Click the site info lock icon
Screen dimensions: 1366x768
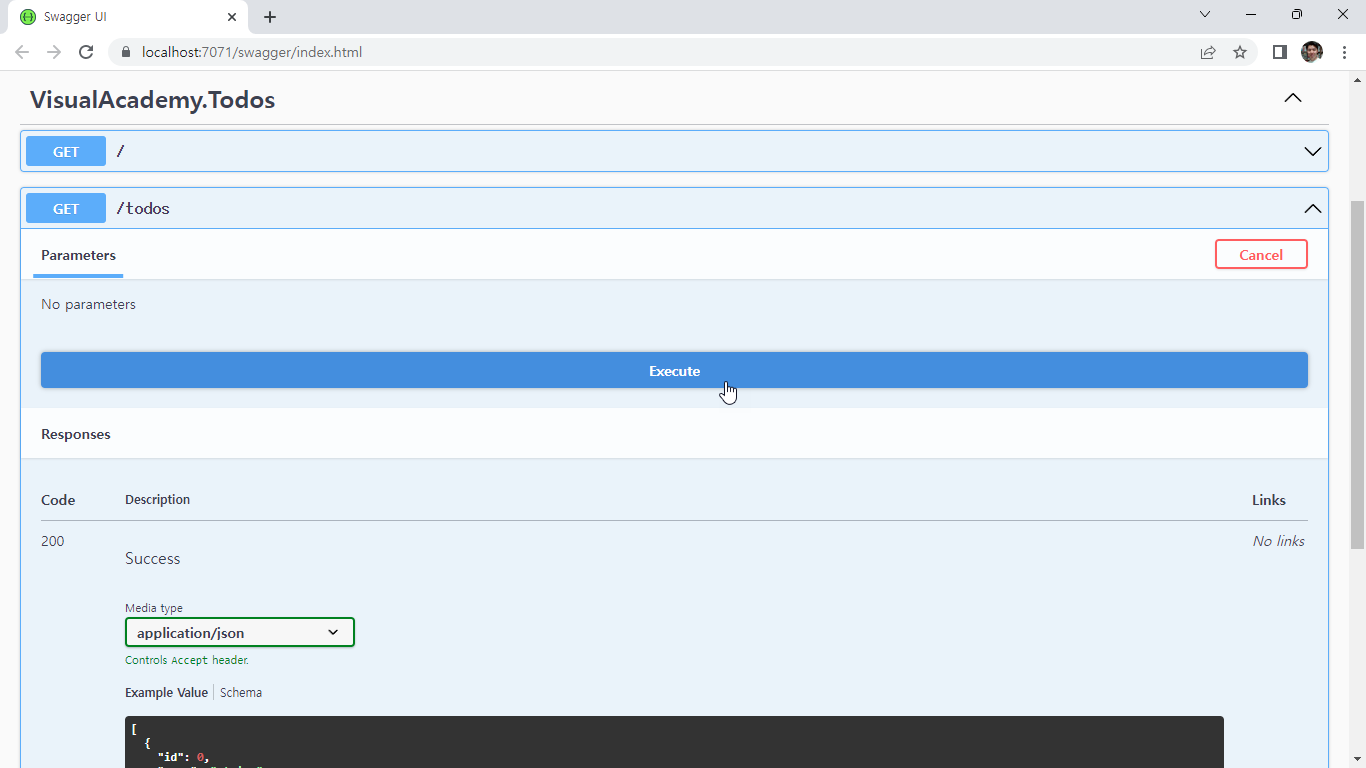(126, 52)
